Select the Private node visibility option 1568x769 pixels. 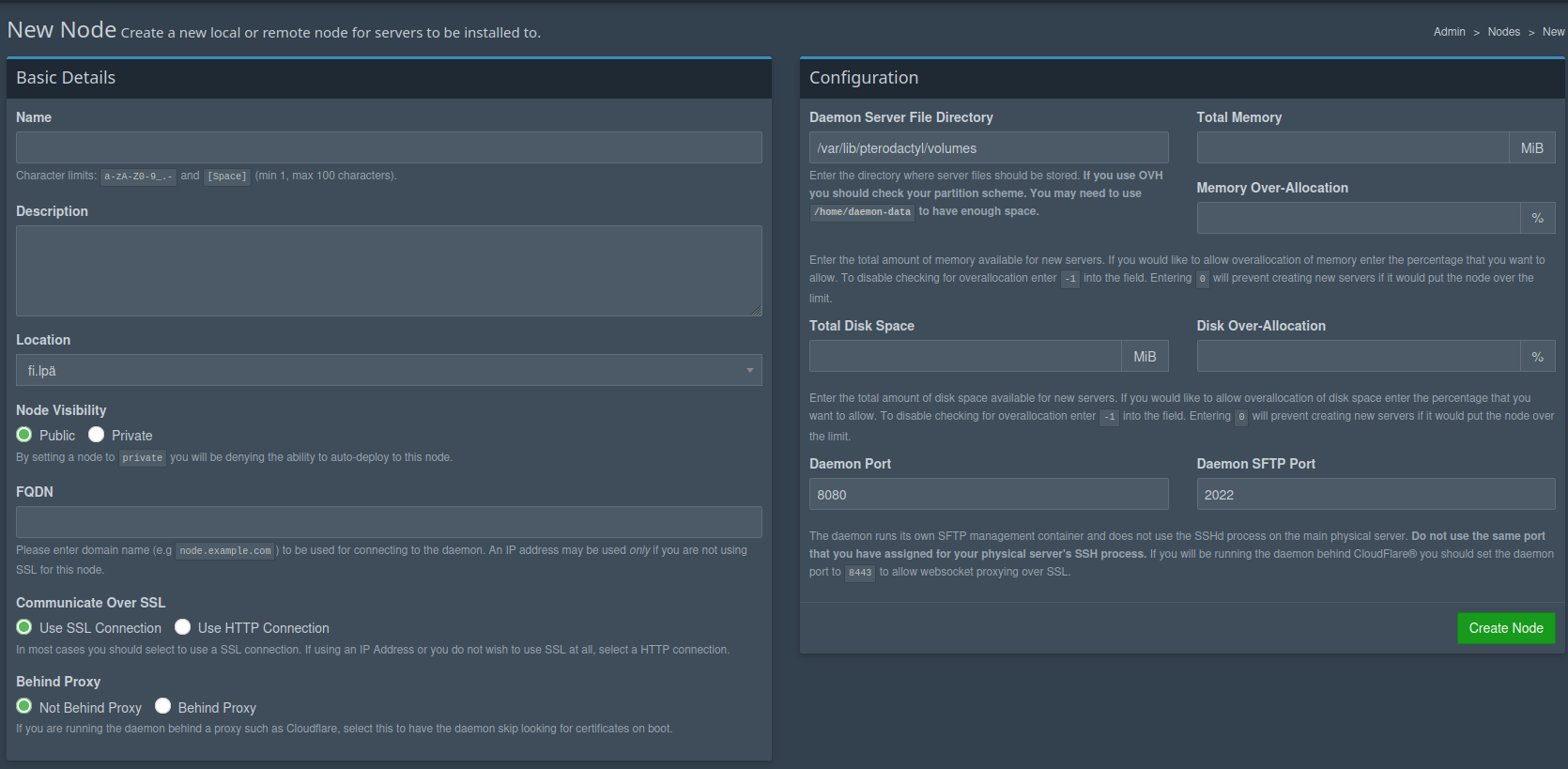pos(97,435)
